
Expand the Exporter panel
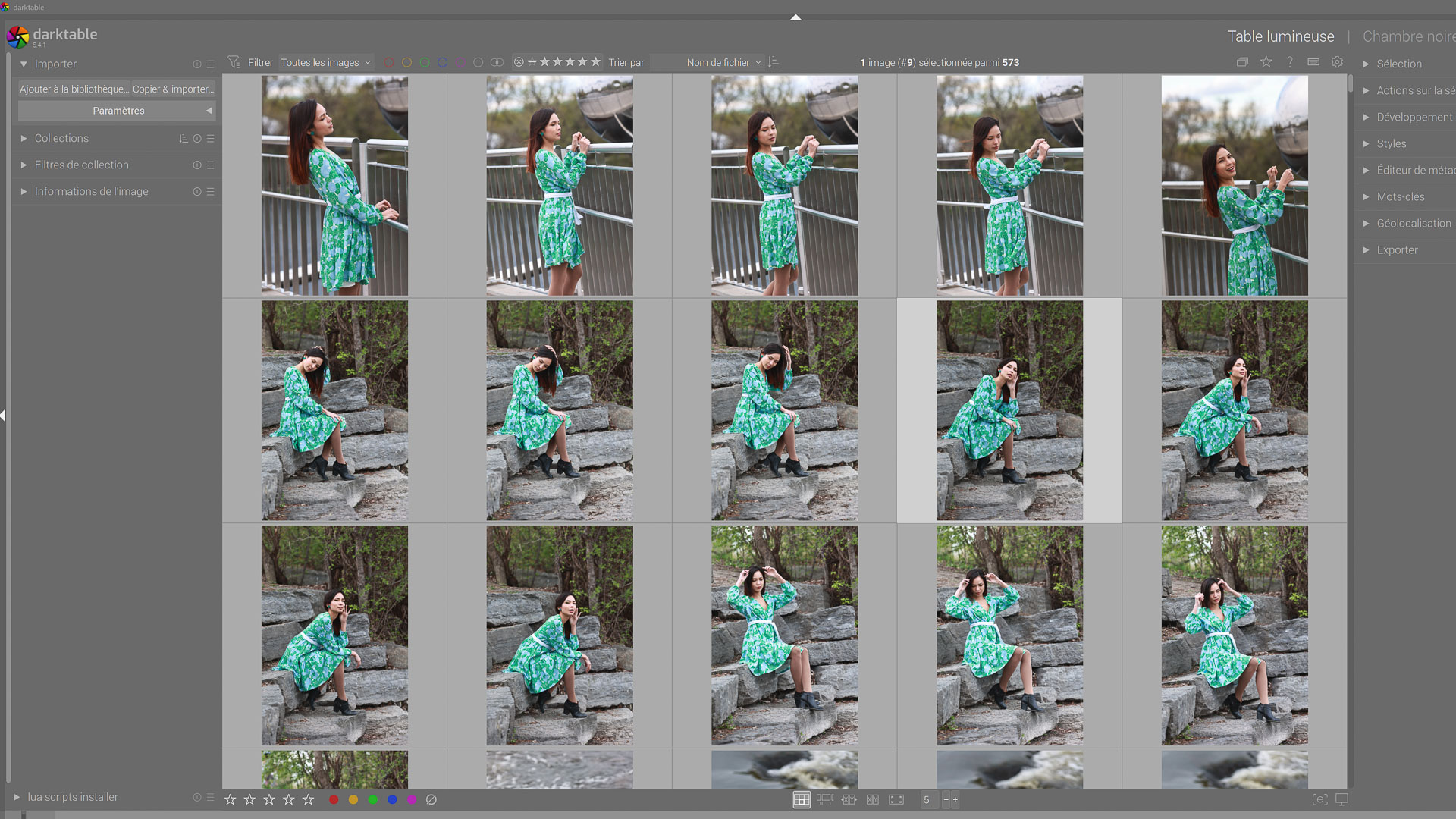pos(1366,250)
